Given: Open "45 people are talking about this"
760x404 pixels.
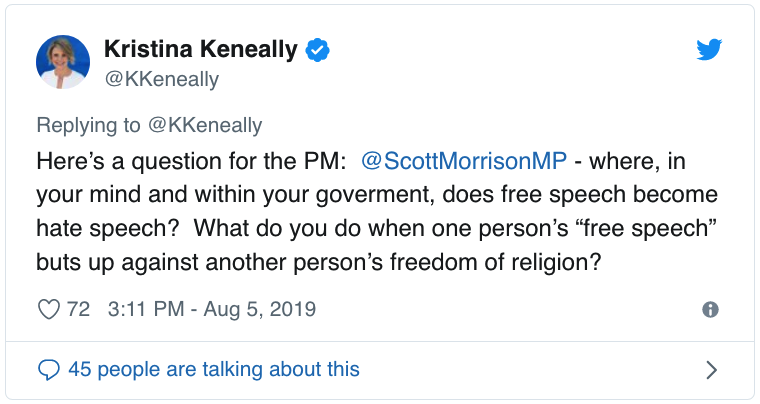Looking at the screenshot, I should [x=213, y=369].
